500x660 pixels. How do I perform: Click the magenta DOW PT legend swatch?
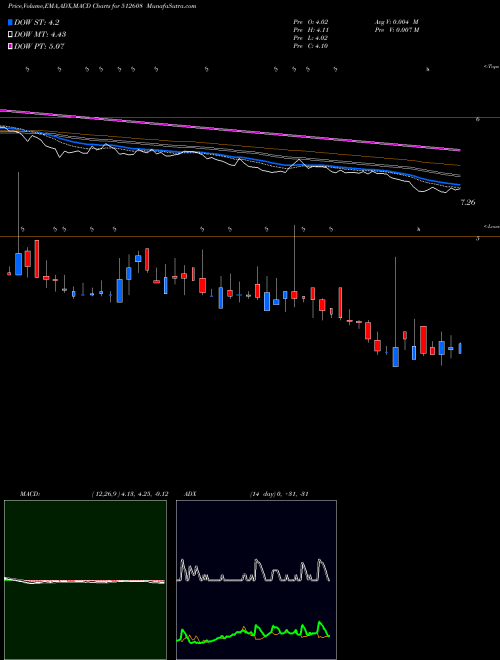click(x=11, y=46)
